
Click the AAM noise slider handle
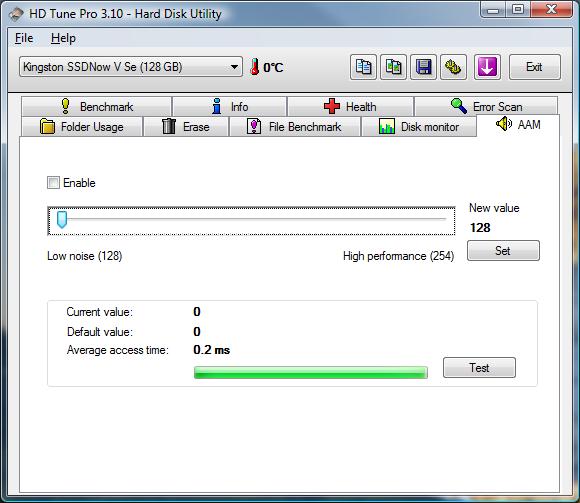[62, 220]
